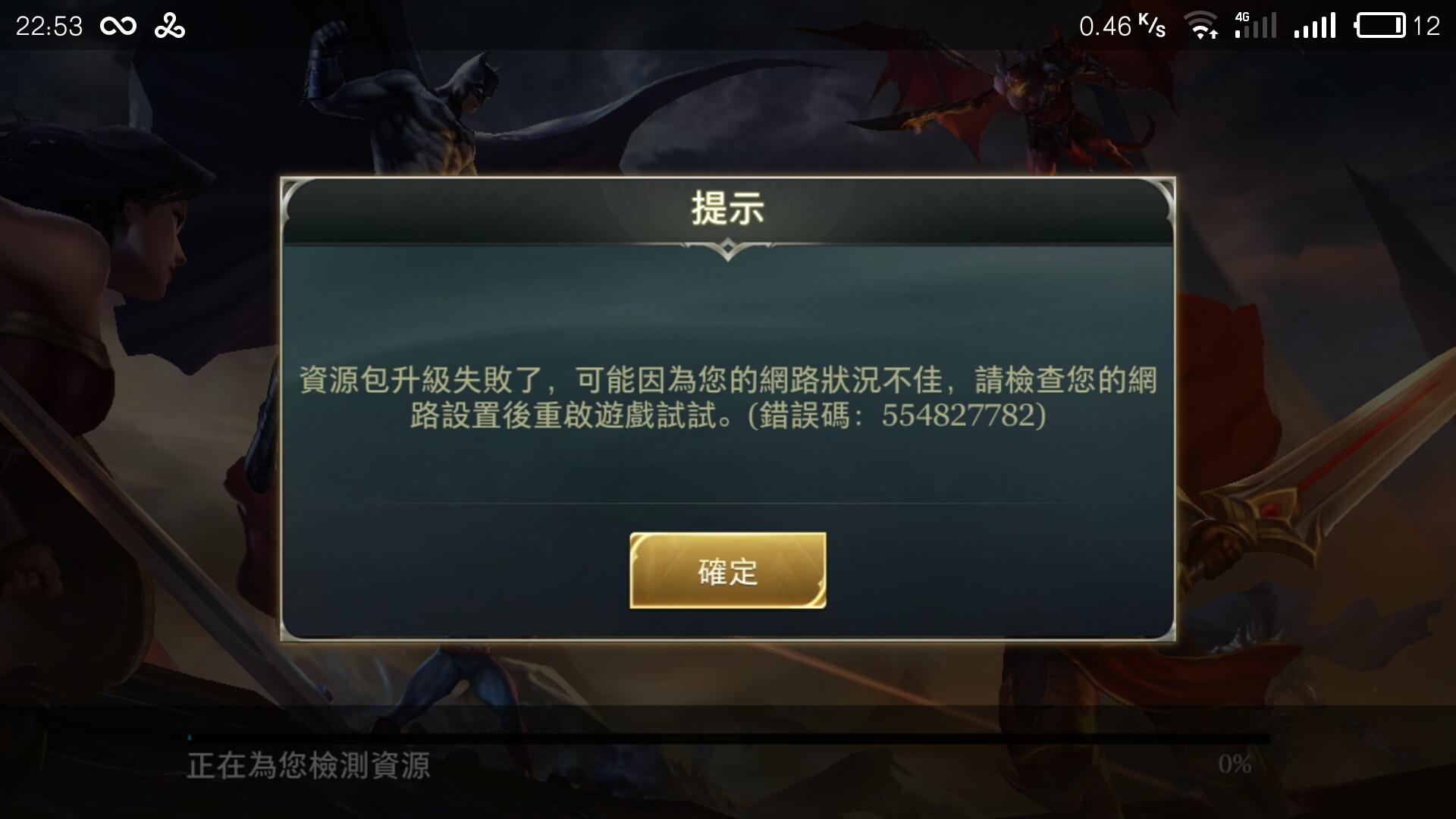
Task: Tap the Wonder Woman character on left
Action: point(99,379)
